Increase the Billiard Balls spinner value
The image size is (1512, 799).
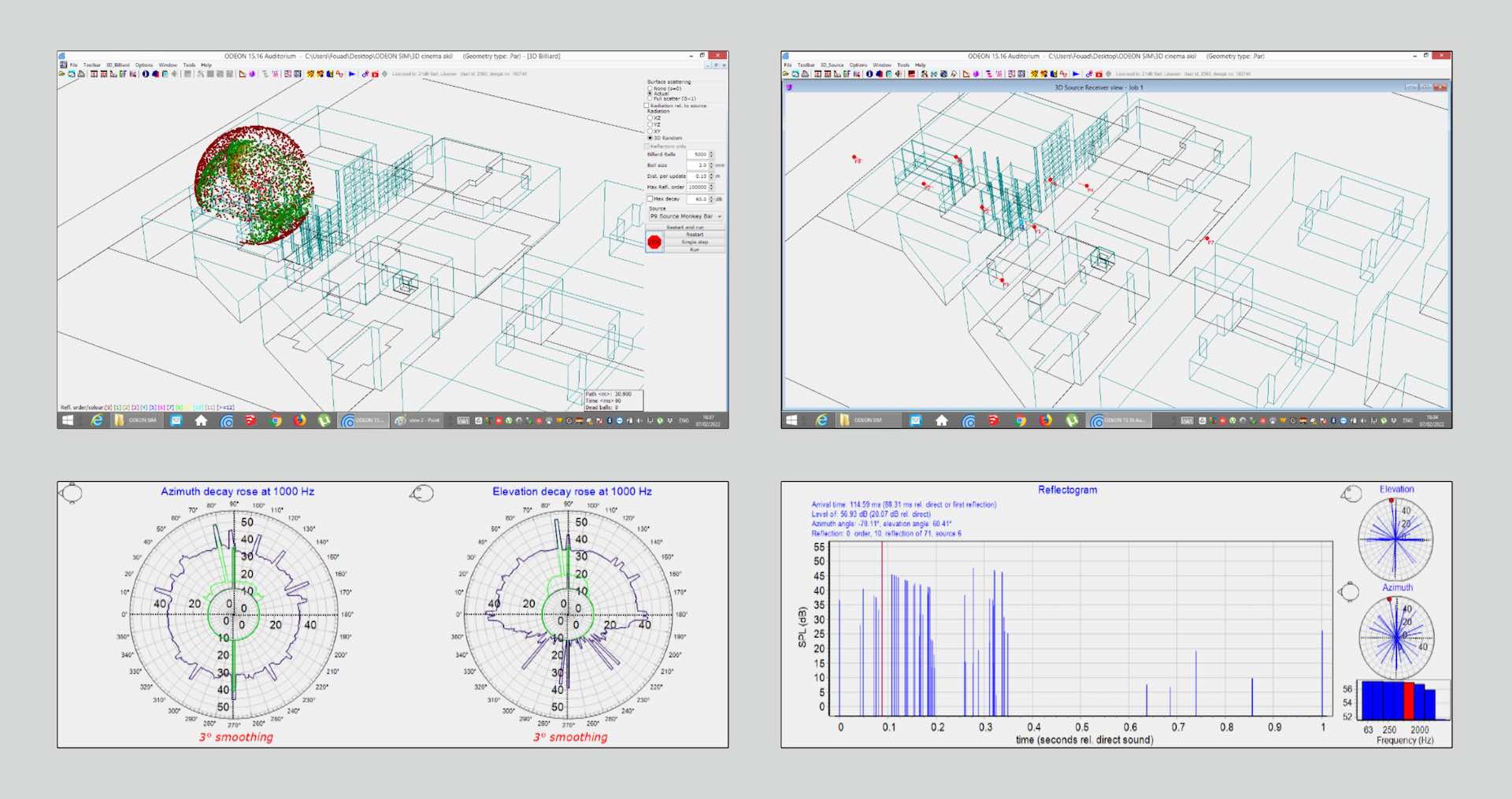[x=712, y=153]
